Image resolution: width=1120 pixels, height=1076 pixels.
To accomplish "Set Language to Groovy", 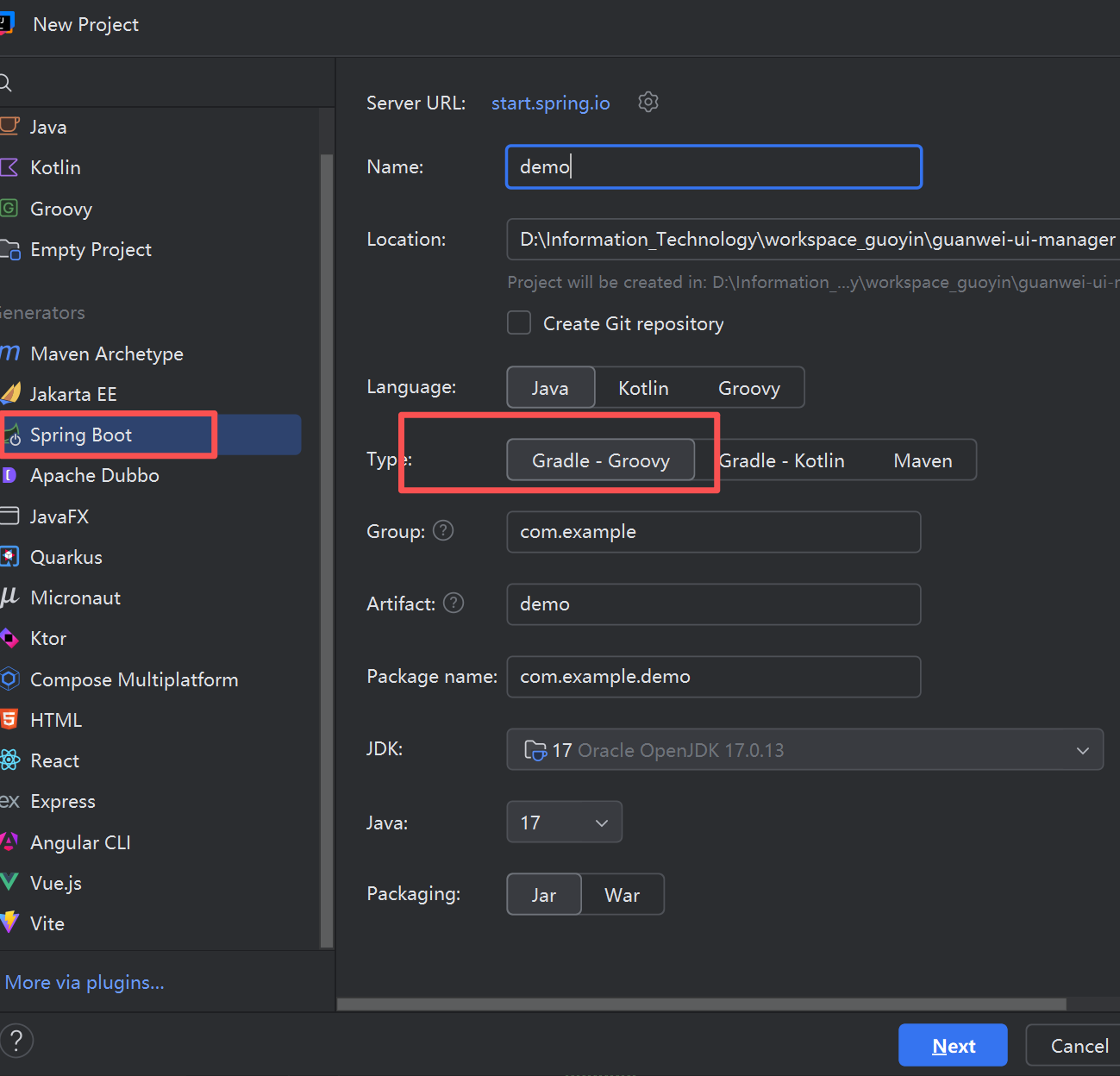I will pyautogui.click(x=749, y=388).
